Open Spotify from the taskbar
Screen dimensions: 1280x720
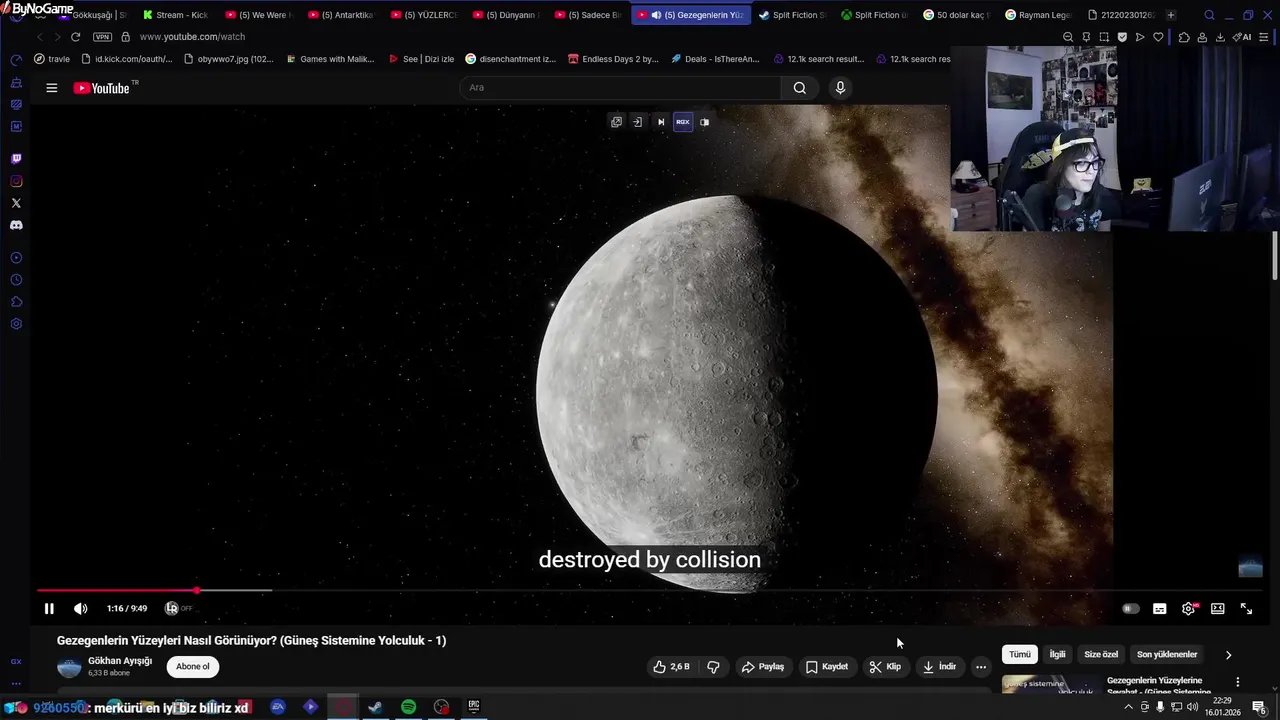click(408, 707)
